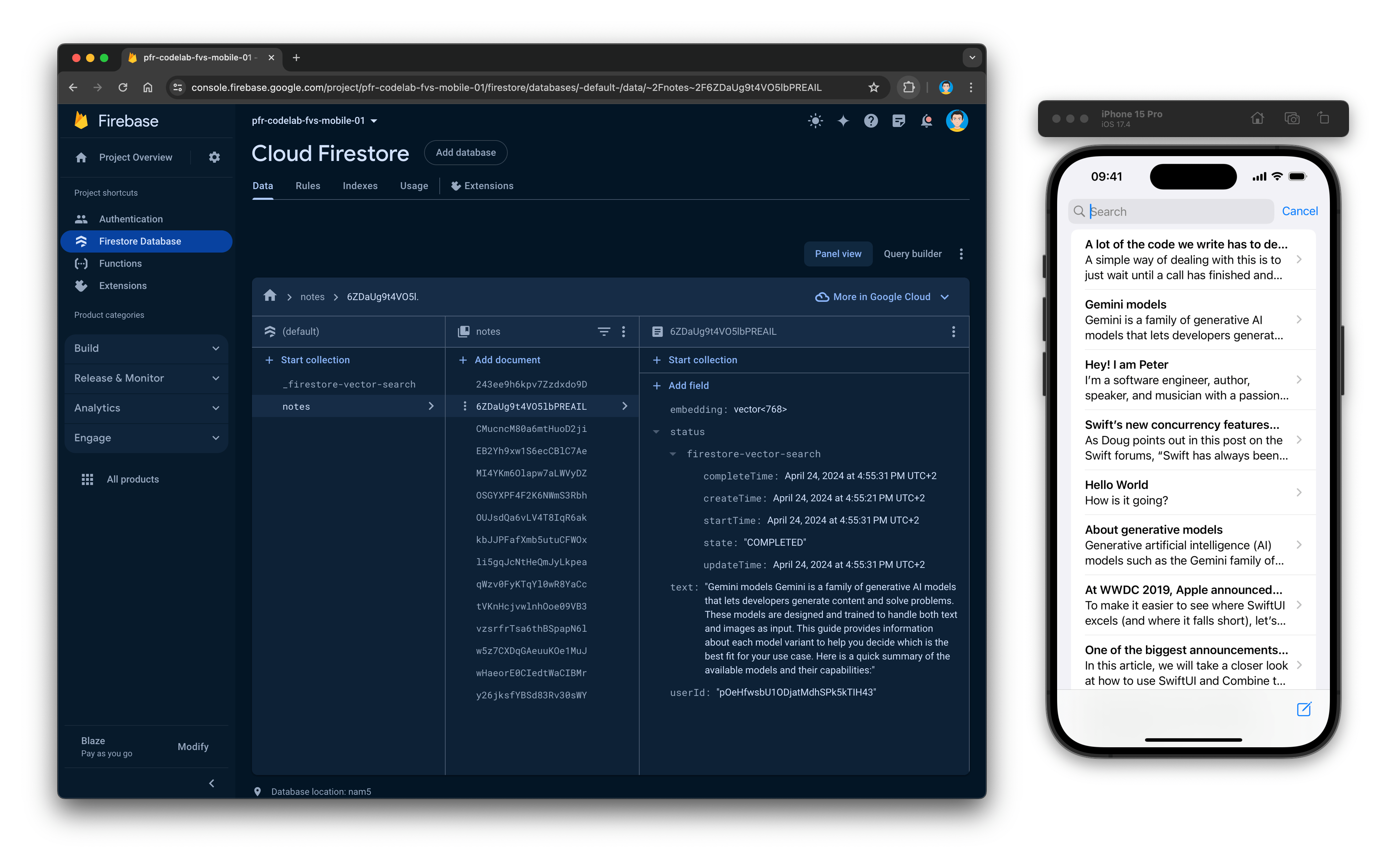Select Panel view toggle option
1400x851 pixels.
838,253
